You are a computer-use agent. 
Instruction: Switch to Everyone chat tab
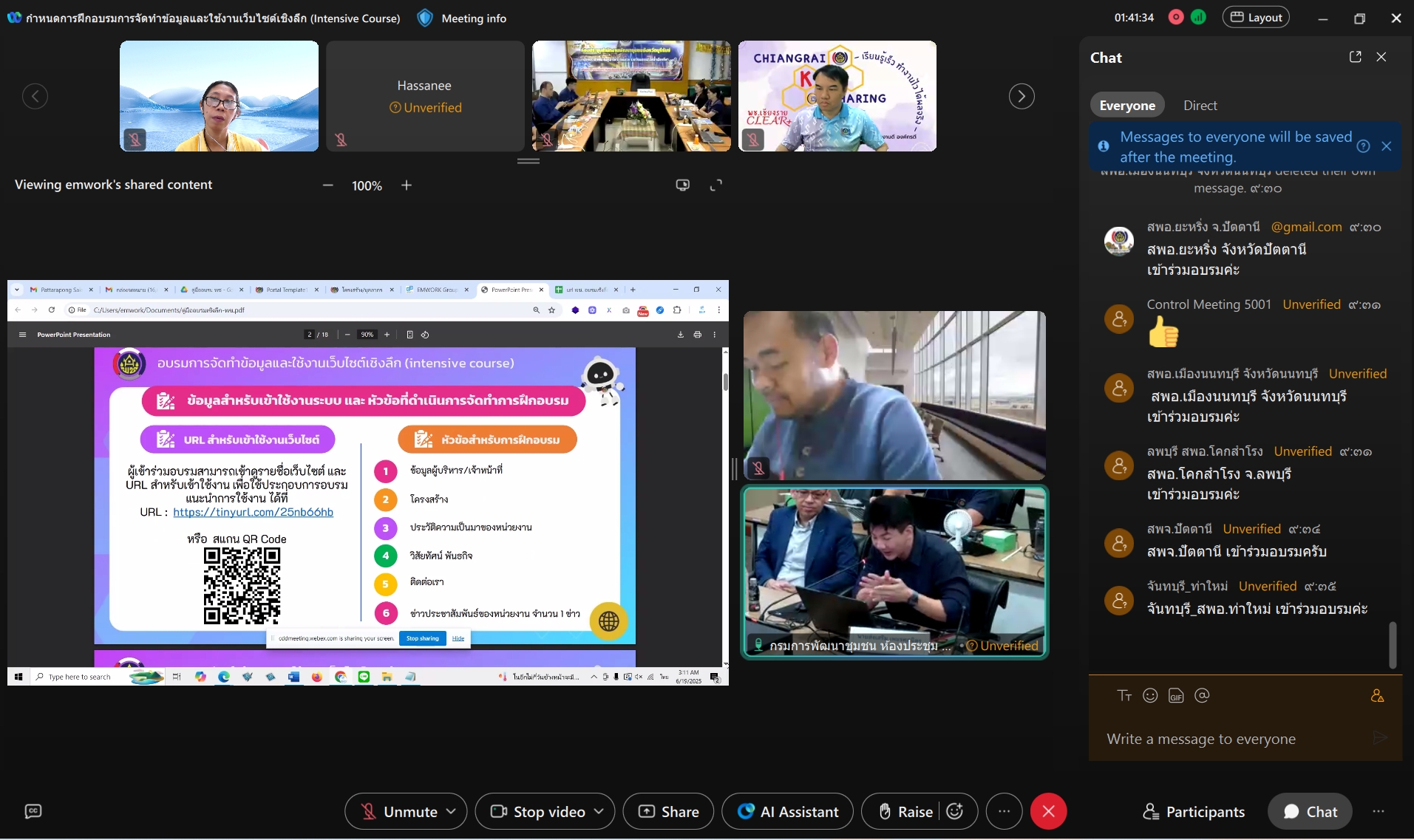tap(1127, 106)
